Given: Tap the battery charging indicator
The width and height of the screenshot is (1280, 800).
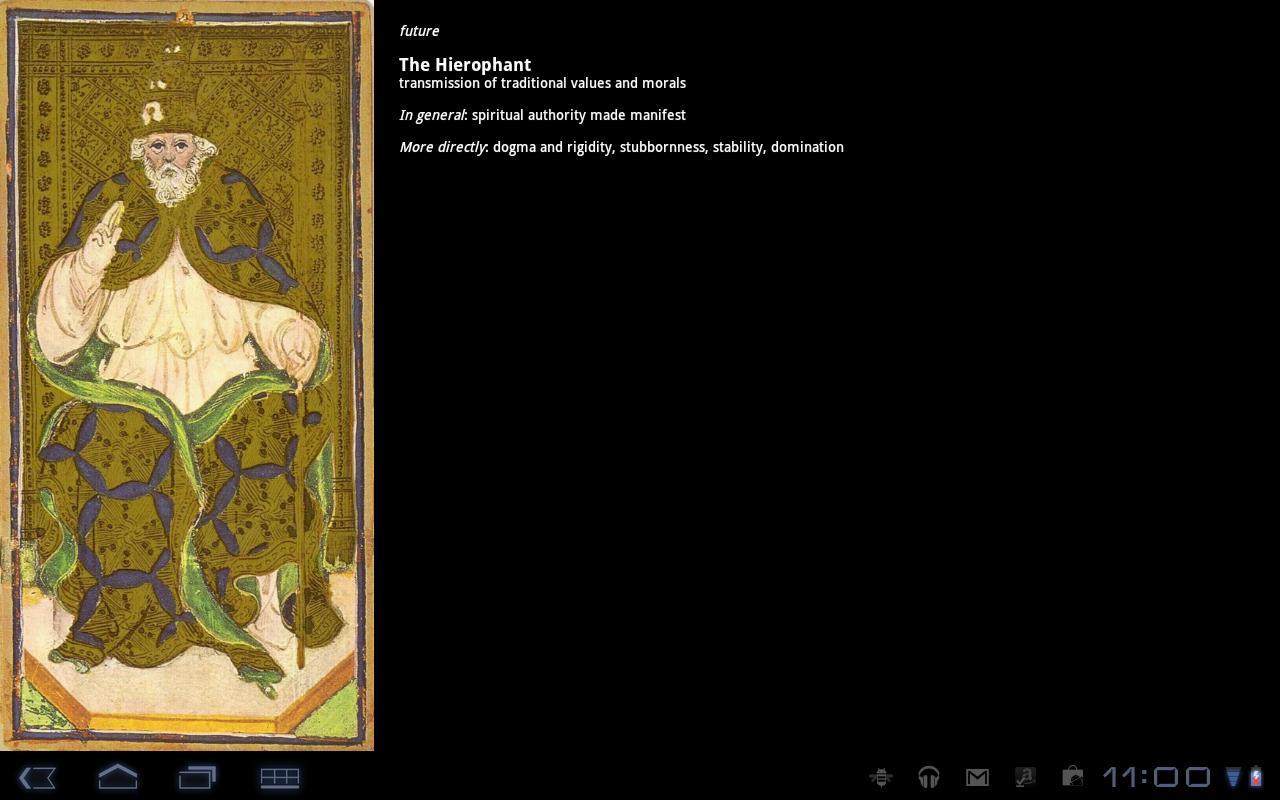Looking at the screenshot, I should click(x=1256, y=777).
